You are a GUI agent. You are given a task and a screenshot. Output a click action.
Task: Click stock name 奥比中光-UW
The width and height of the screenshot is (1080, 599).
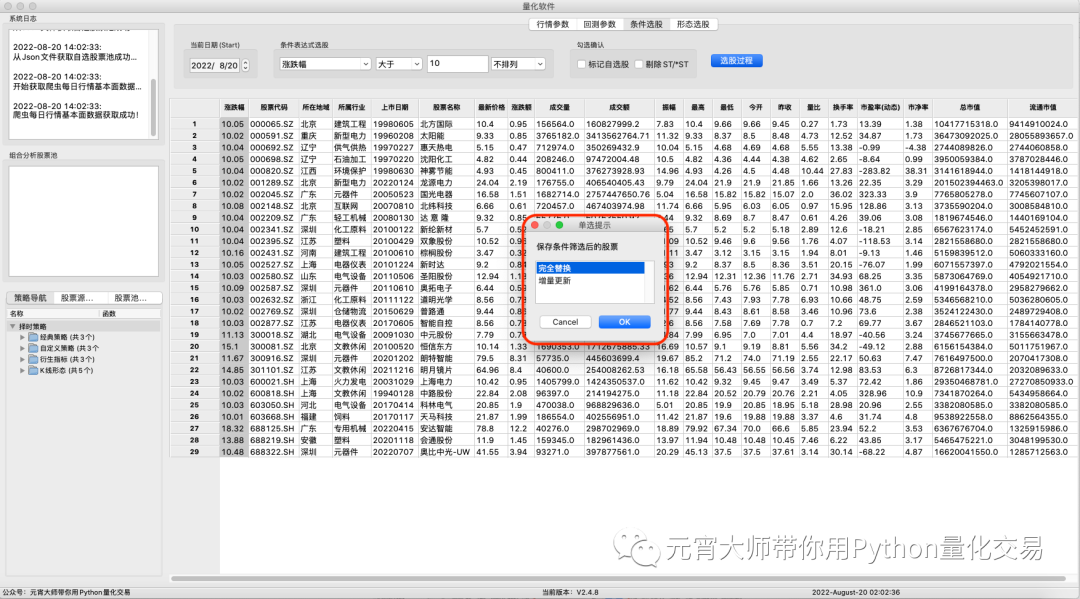click(445, 452)
